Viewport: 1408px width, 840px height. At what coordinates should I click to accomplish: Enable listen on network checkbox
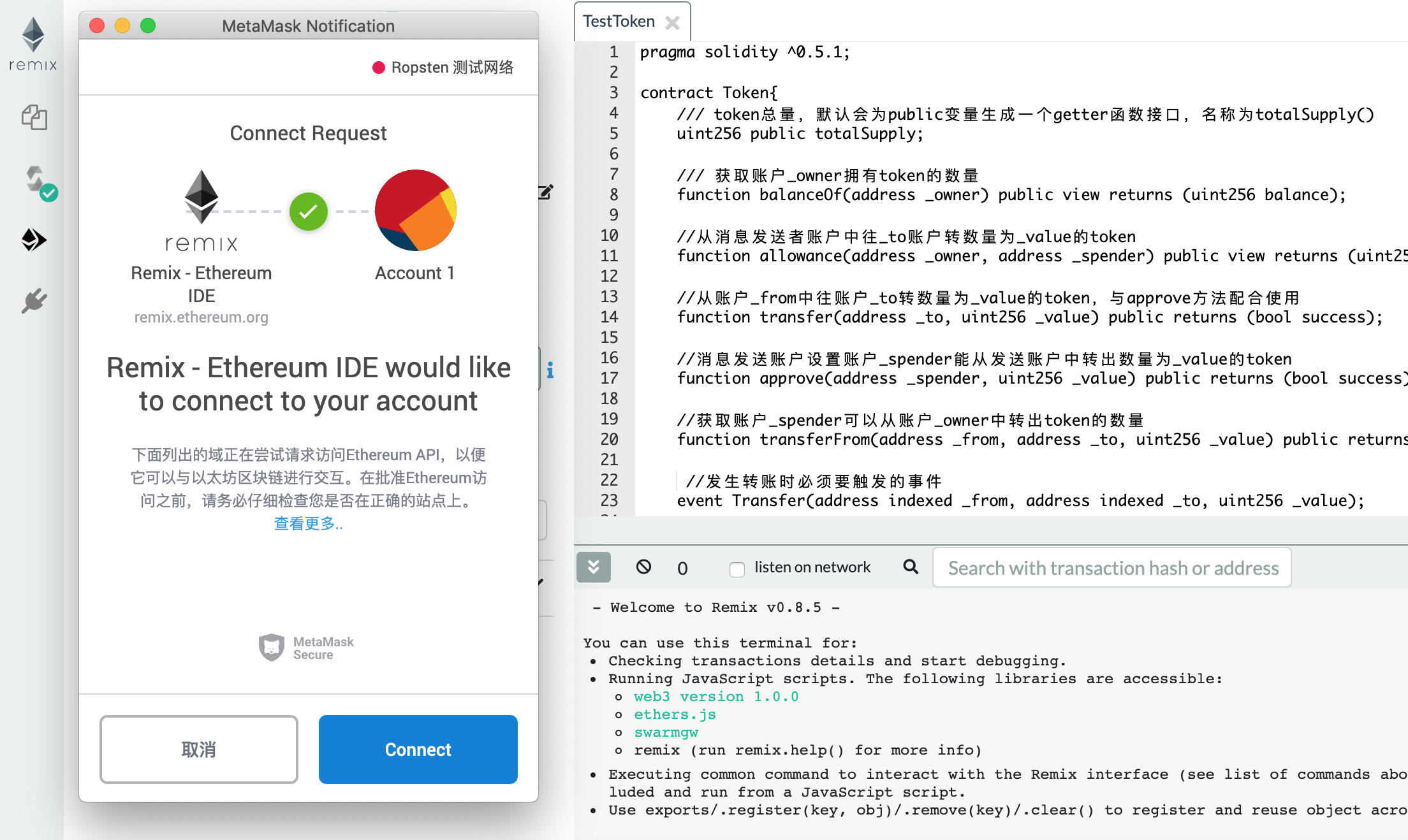737,568
